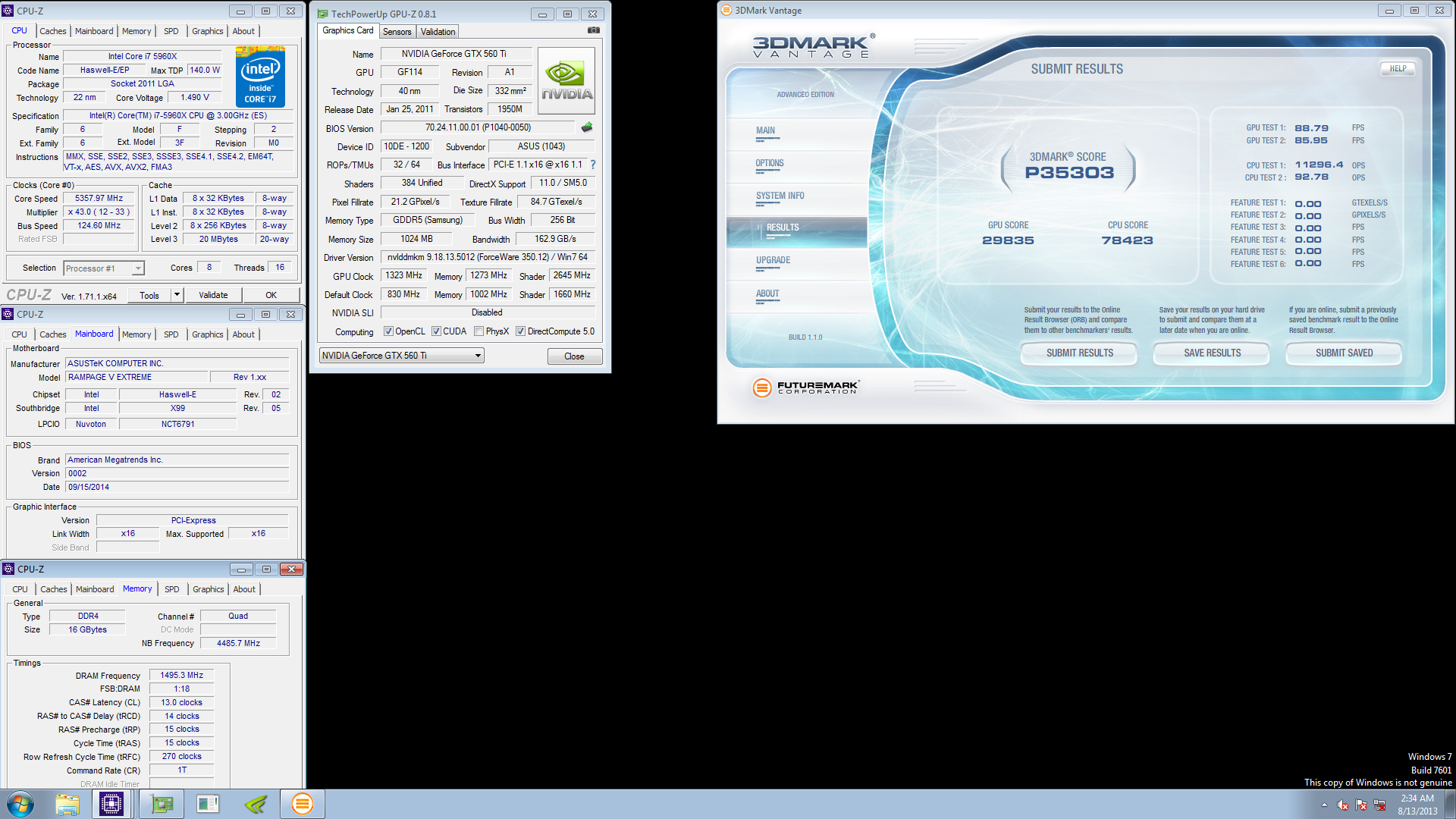Open Windows Explorer from the taskbar
The image size is (1456, 819).
click(67, 804)
